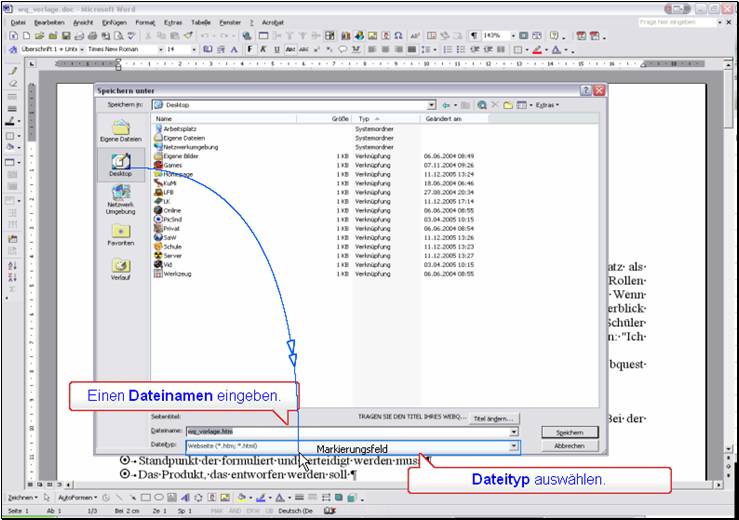Open the Einfügen menu

pyautogui.click(x=114, y=21)
